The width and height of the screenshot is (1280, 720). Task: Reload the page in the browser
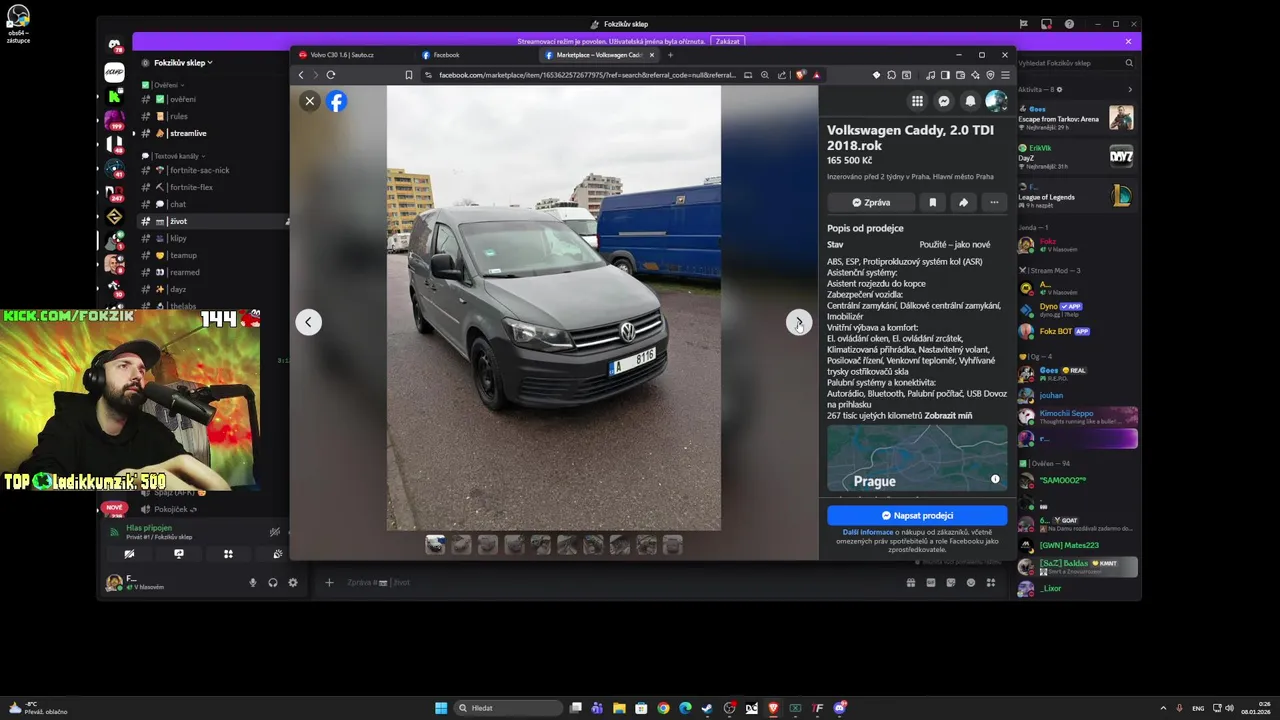(x=331, y=75)
